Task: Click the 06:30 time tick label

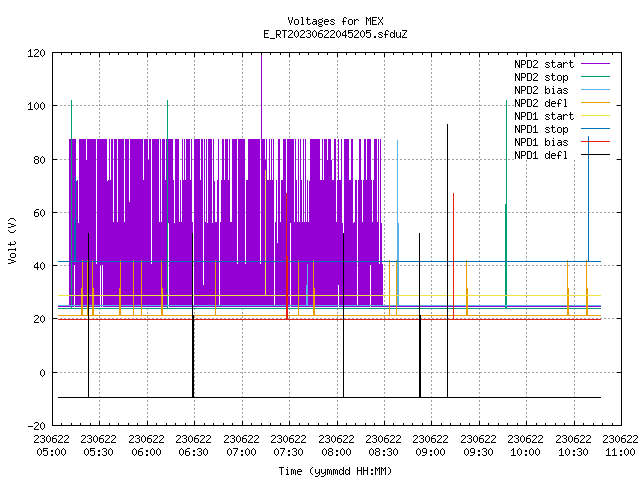Action: click(x=193, y=452)
